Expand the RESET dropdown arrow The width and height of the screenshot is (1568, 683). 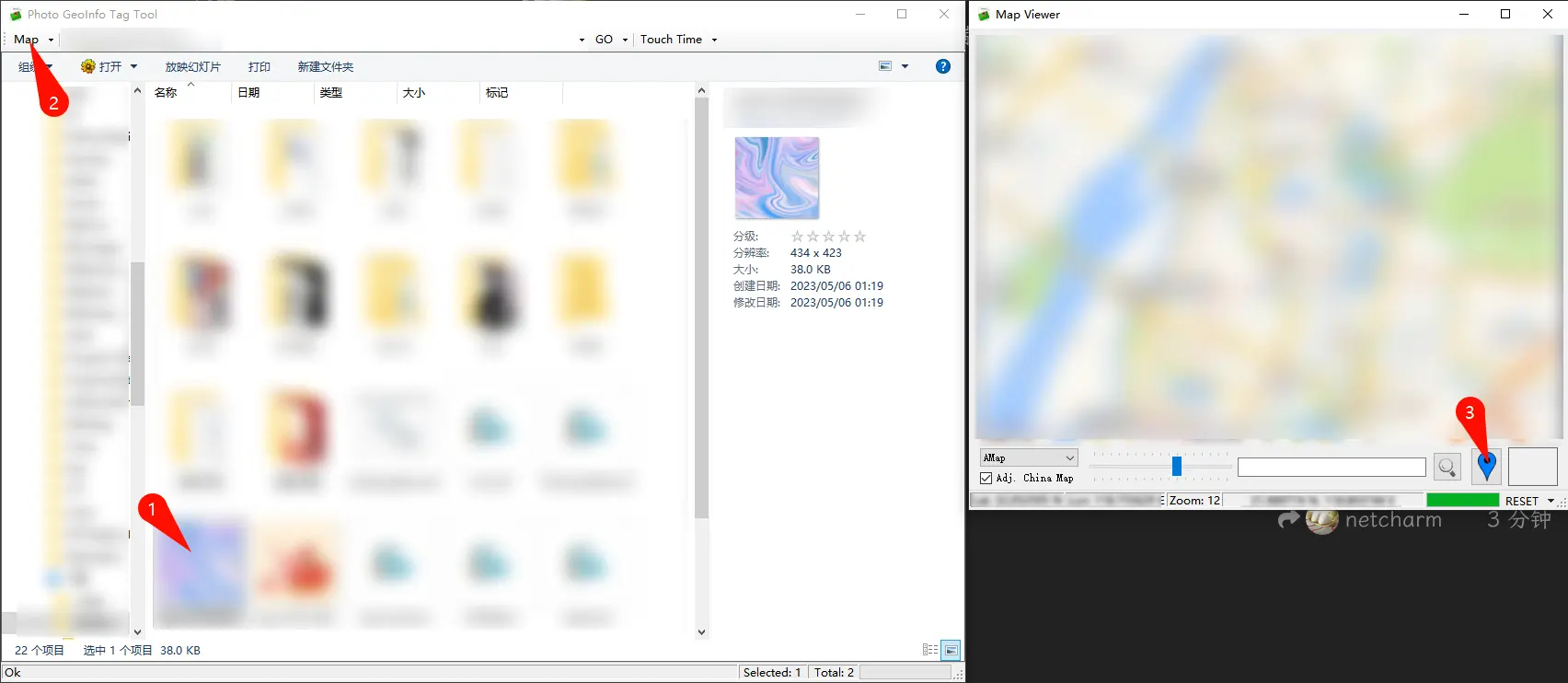(1551, 501)
